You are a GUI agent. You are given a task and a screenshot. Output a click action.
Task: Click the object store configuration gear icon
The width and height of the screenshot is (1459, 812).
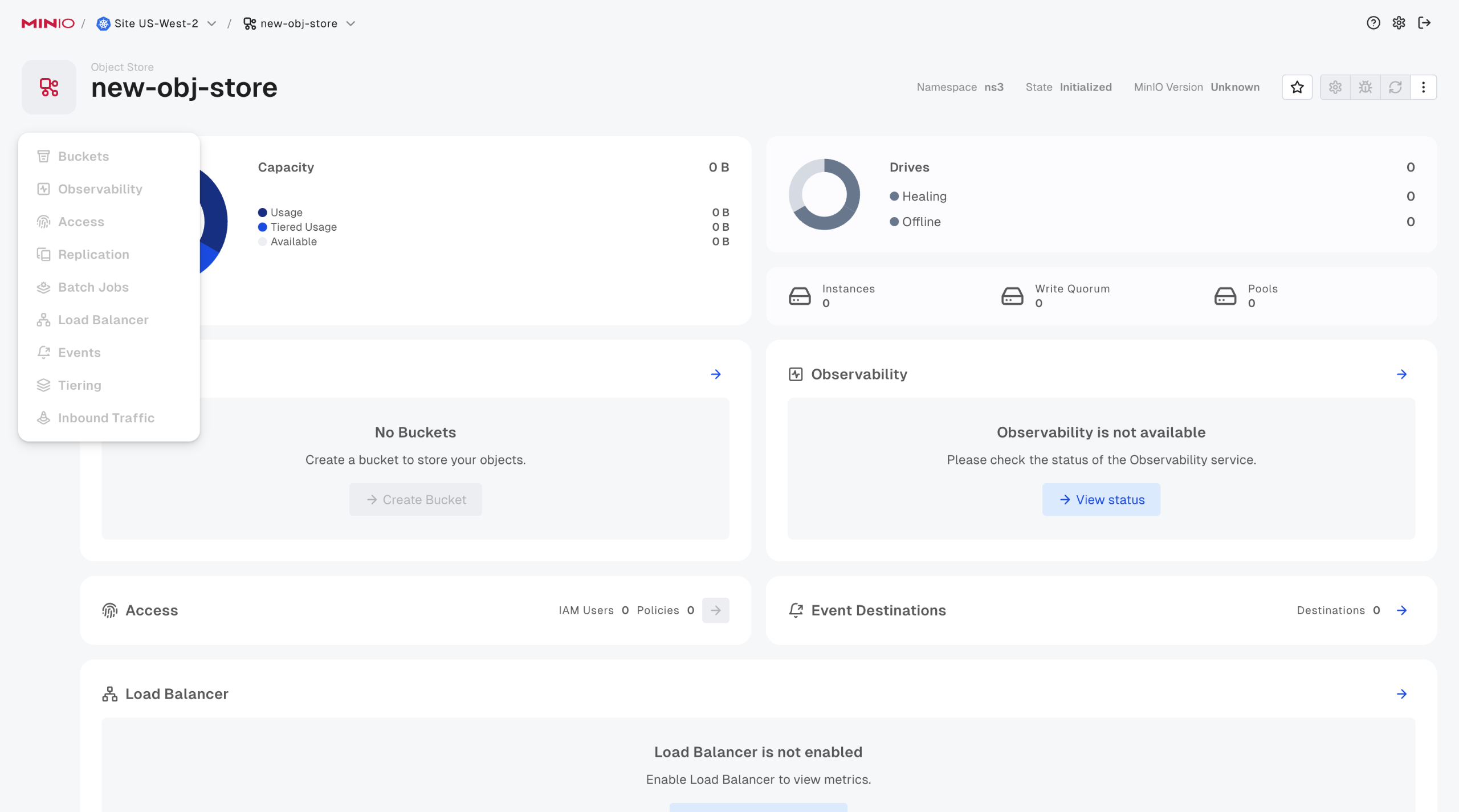(1335, 87)
